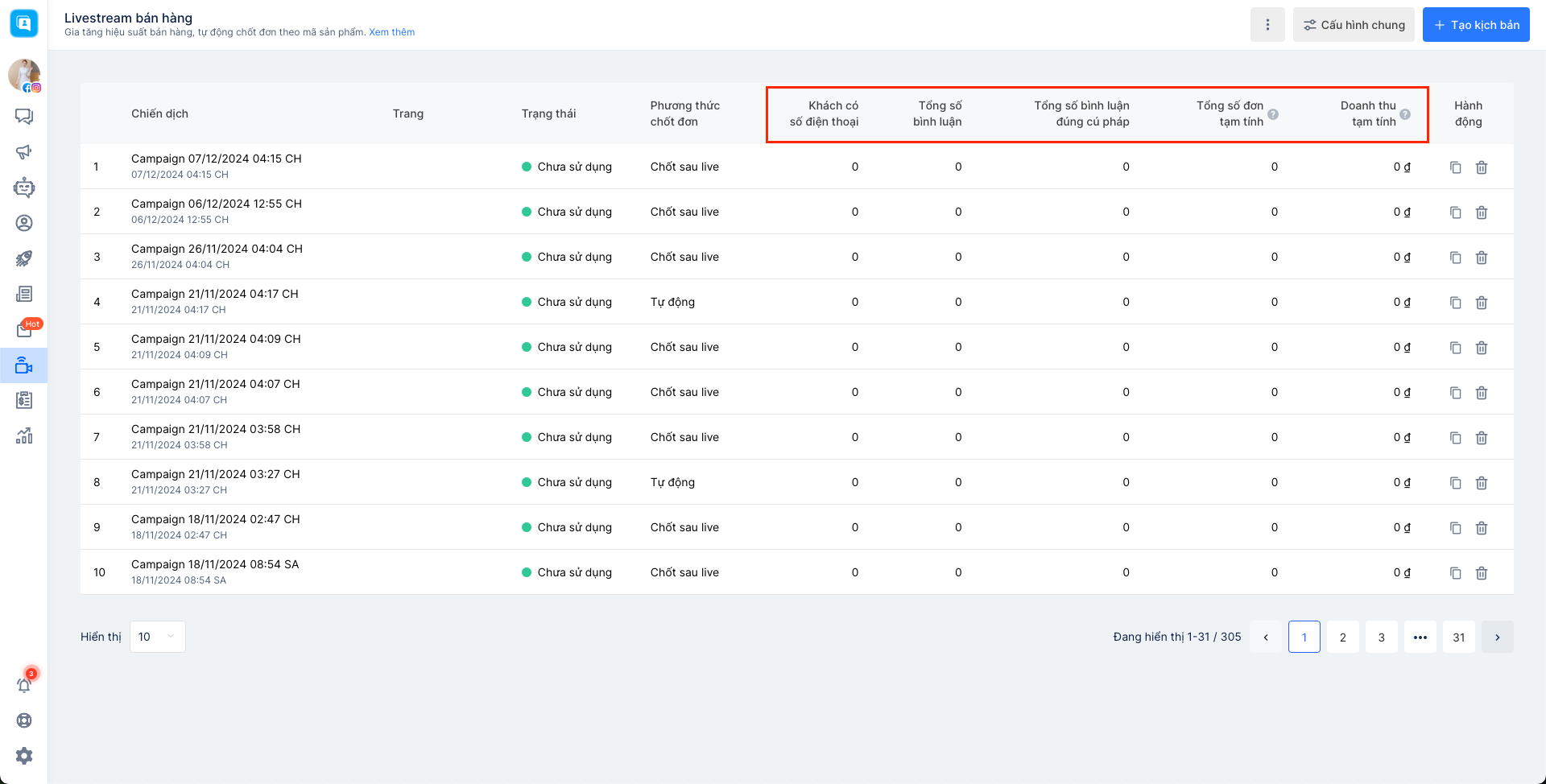Image resolution: width=1546 pixels, height=784 pixels.
Task: Jump to page 31 of campaigns
Action: [x=1458, y=637]
